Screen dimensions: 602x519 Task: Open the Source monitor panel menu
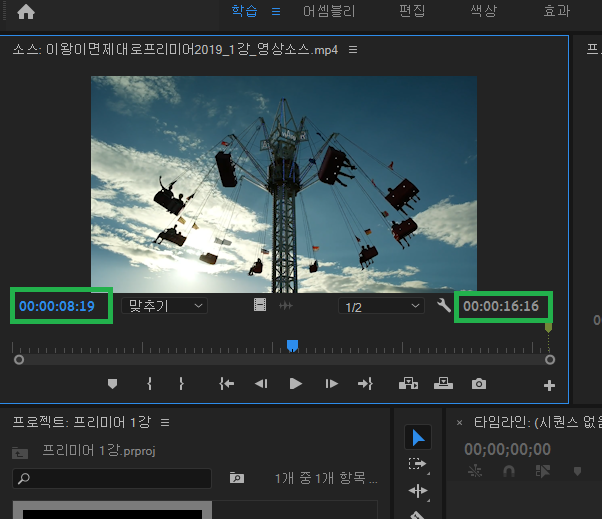tap(353, 50)
